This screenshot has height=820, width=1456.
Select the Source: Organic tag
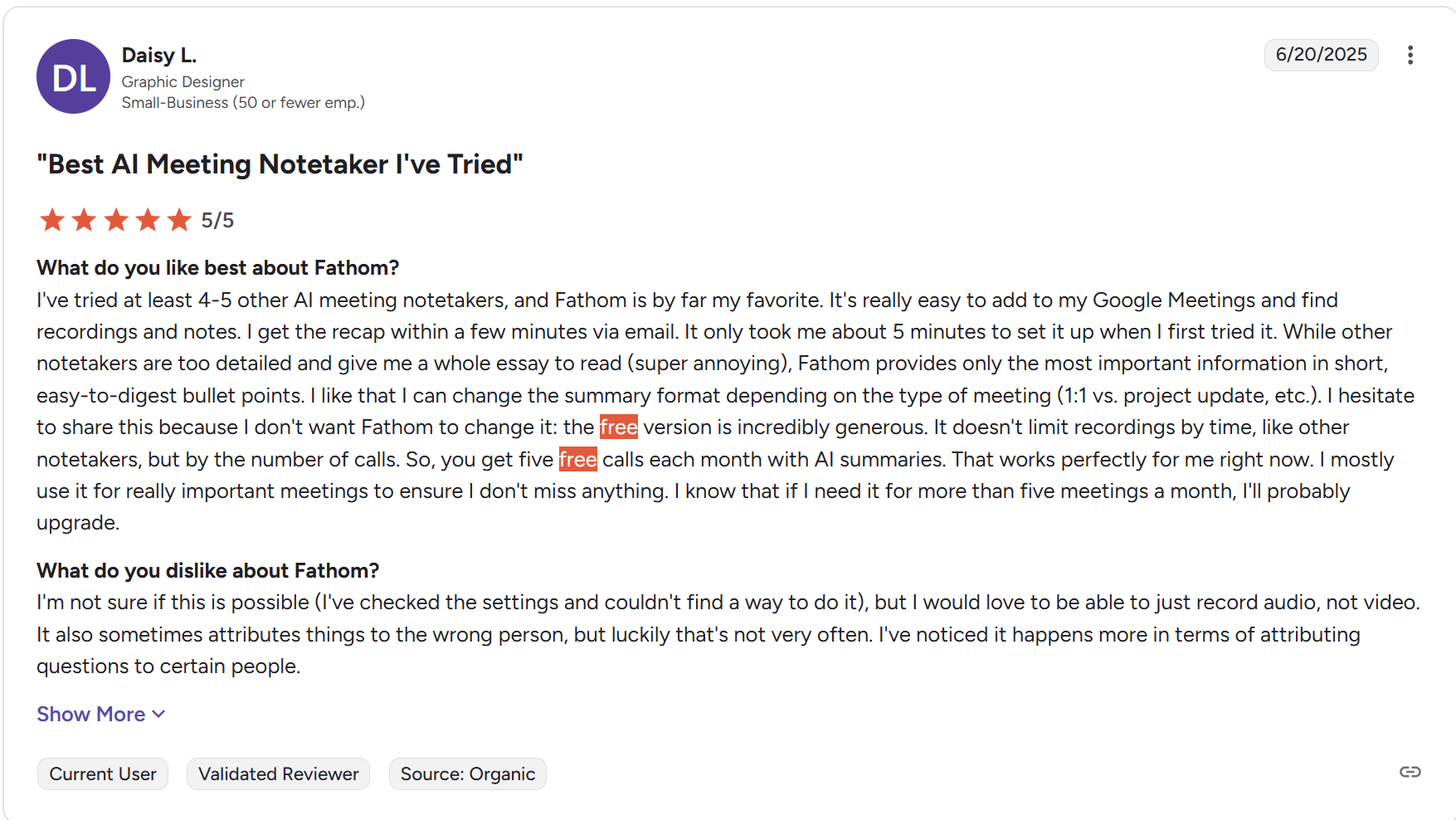468,774
